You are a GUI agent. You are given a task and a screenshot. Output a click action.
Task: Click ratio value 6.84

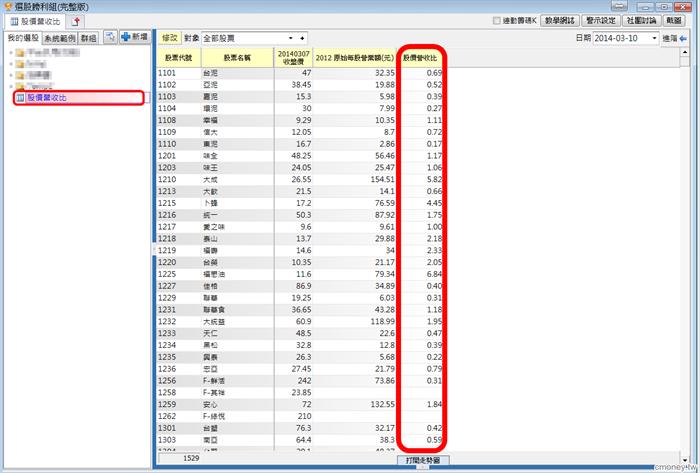click(434, 274)
